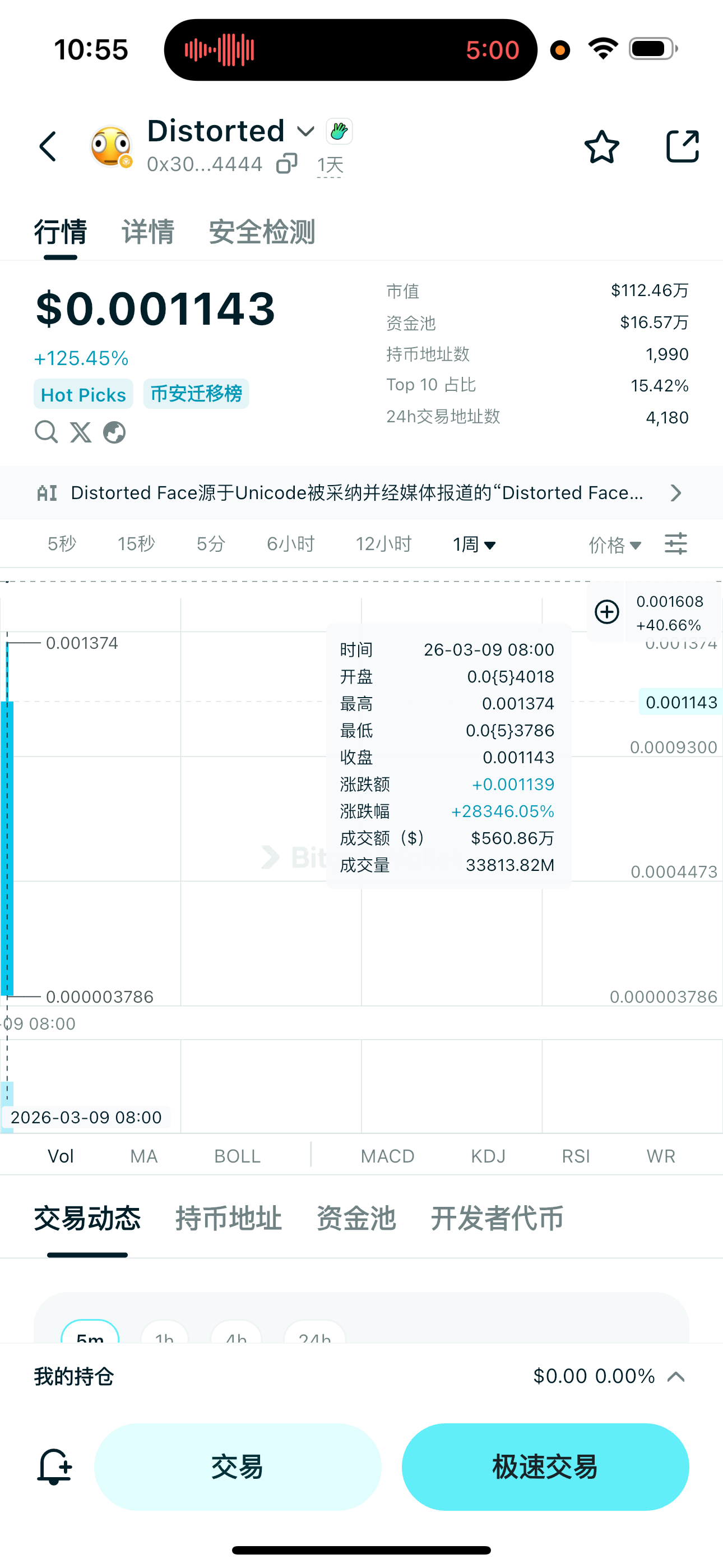723x1568 pixels.
Task: Open the X (Twitter) social icon
Action: pyautogui.click(x=80, y=432)
